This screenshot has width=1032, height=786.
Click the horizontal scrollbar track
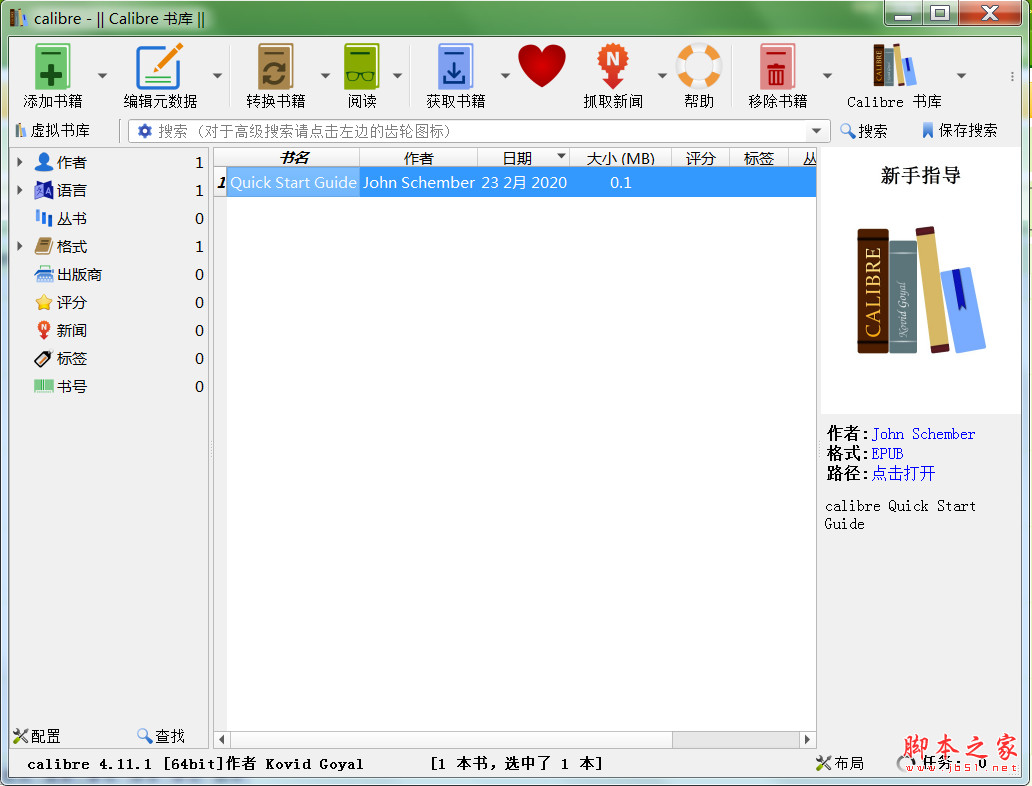coord(736,739)
